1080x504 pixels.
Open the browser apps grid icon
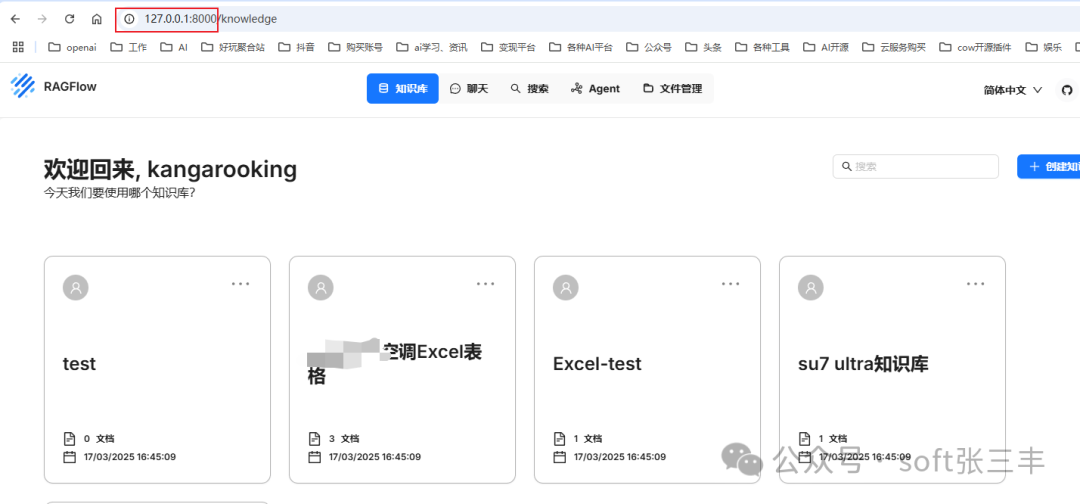click(x=18, y=47)
